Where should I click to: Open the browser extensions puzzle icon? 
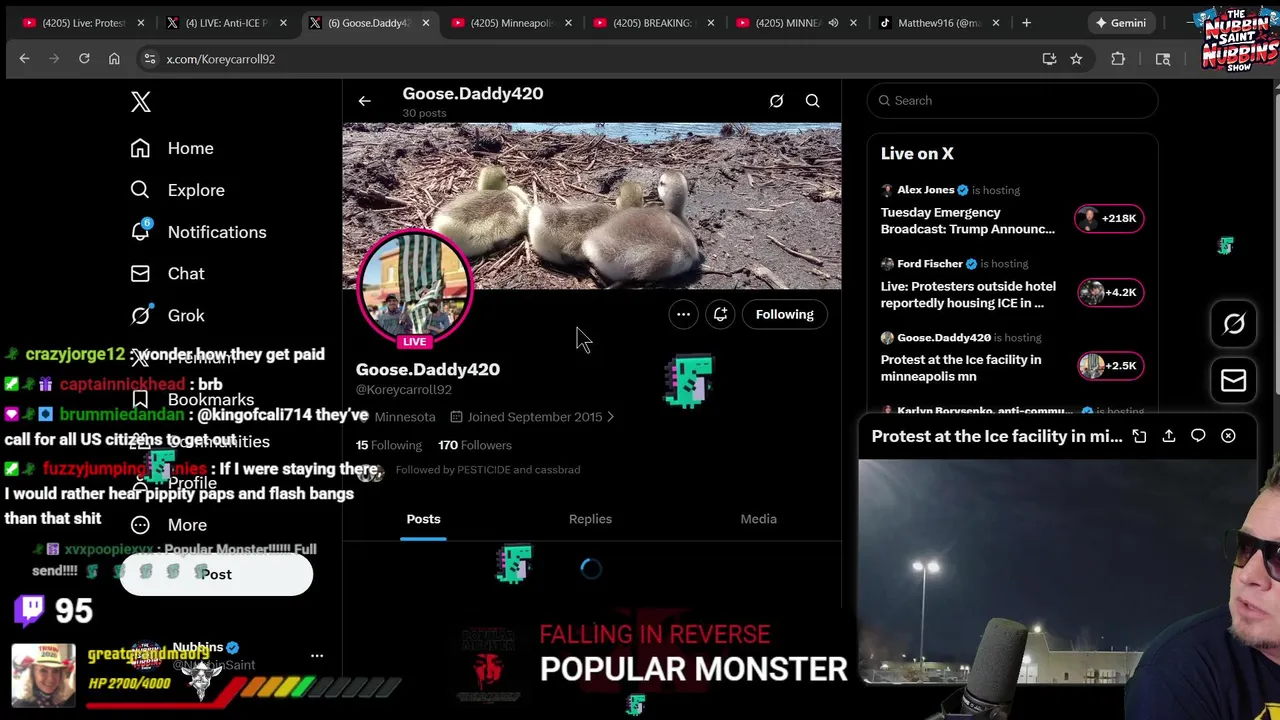click(x=1118, y=59)
